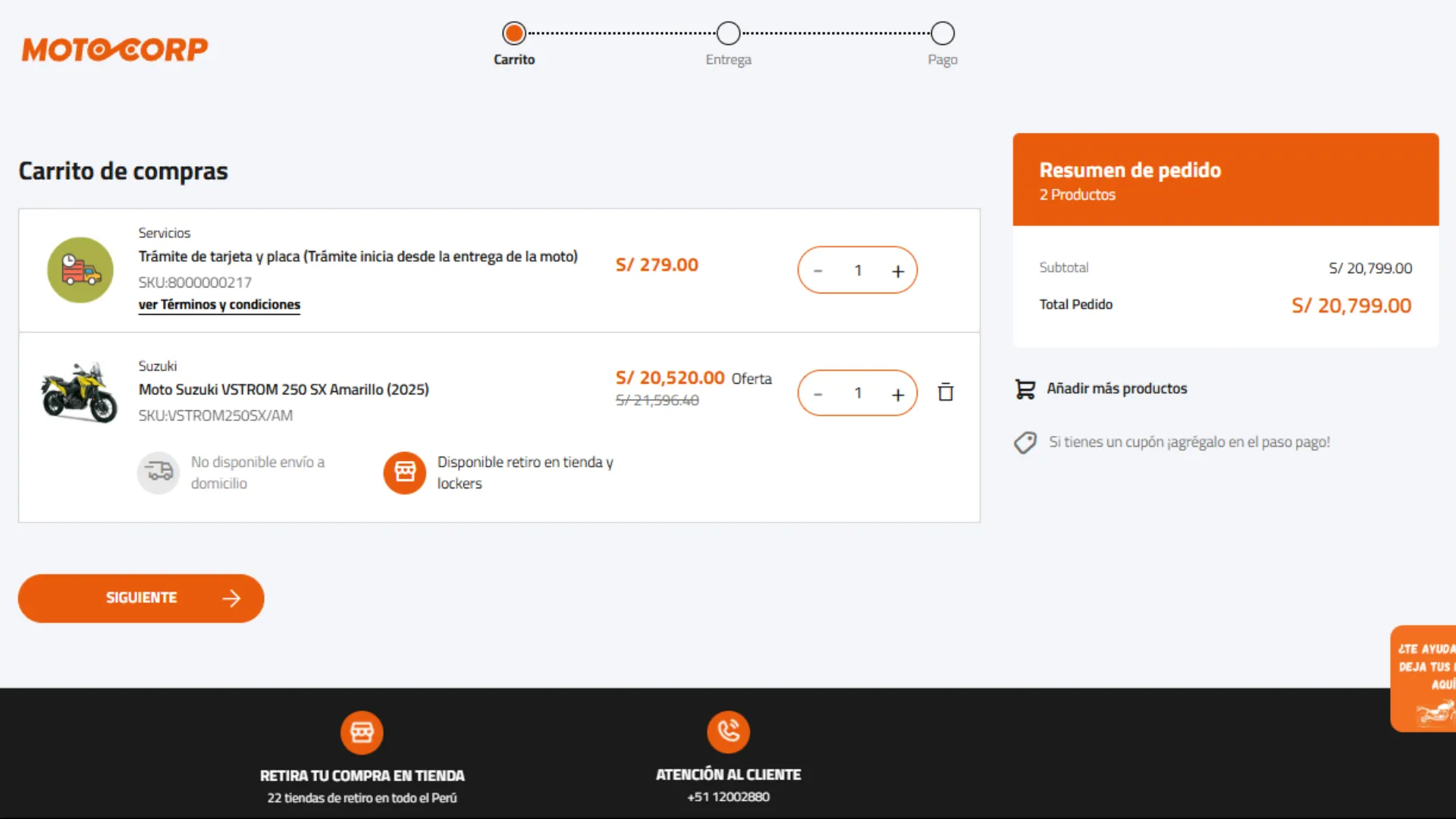This screenshot has width=1456, height=819.
Task: Delete Suzuki VSTROM with trash icon
Action: pos(946,392)
